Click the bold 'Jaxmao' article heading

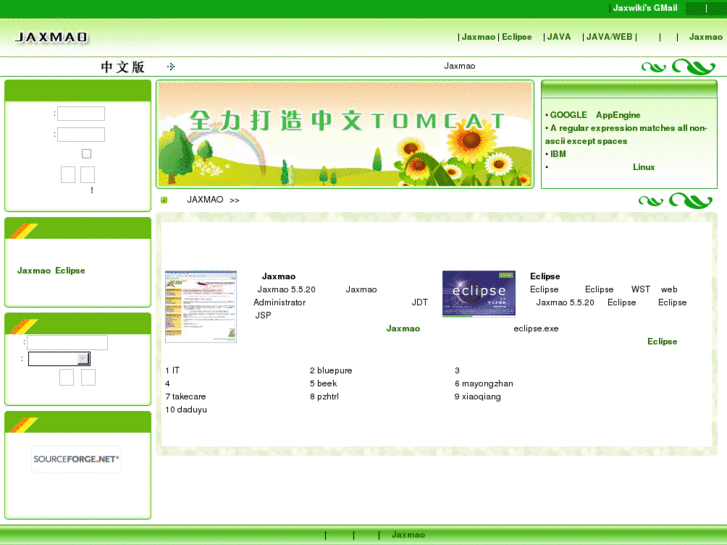click(279, 276)
